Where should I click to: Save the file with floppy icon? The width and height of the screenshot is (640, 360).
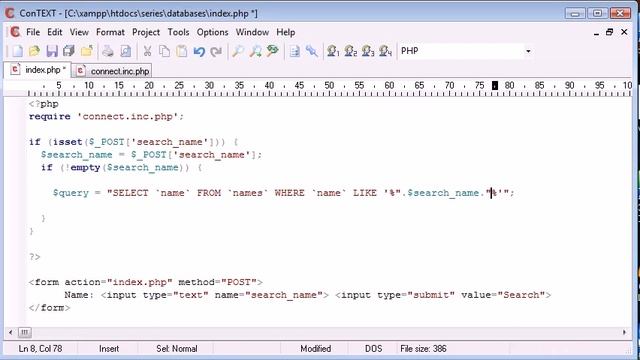(x=52, y=51)
